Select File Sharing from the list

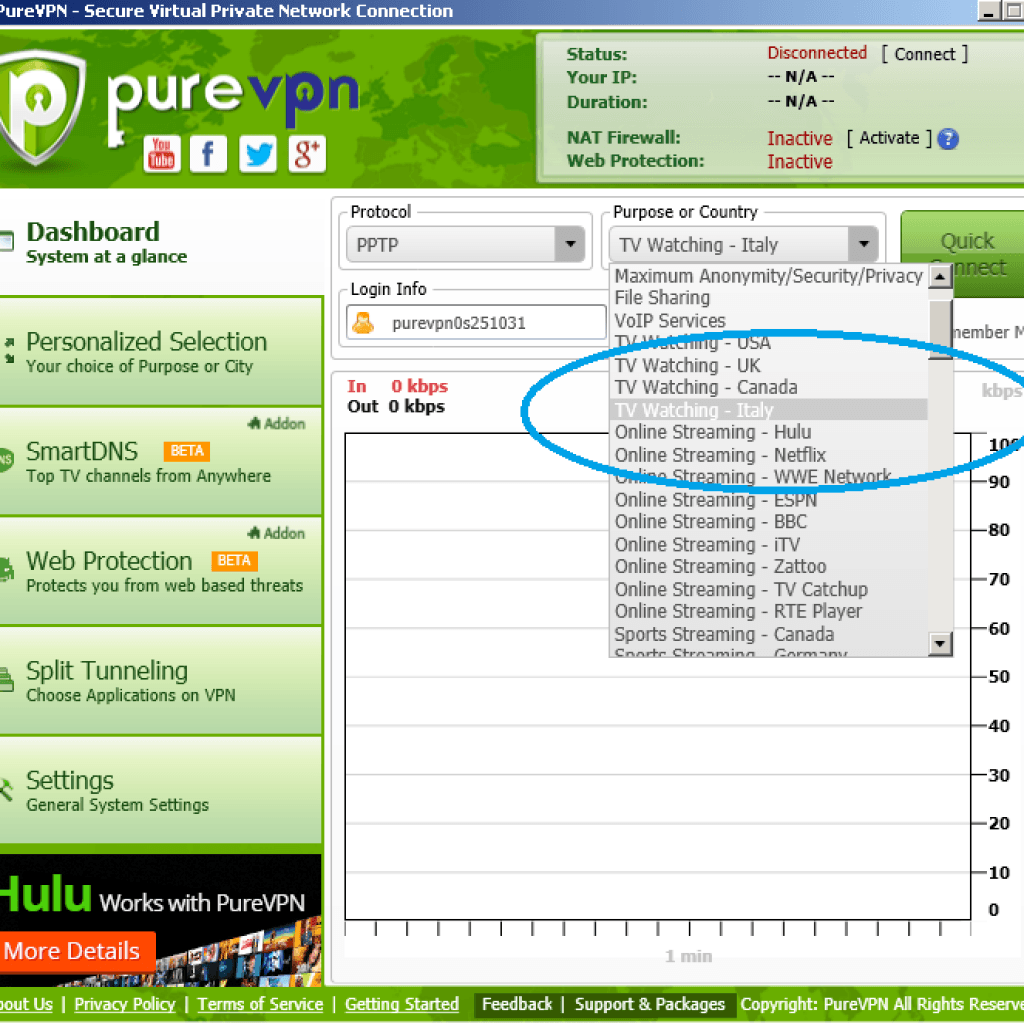pos(768,298)
